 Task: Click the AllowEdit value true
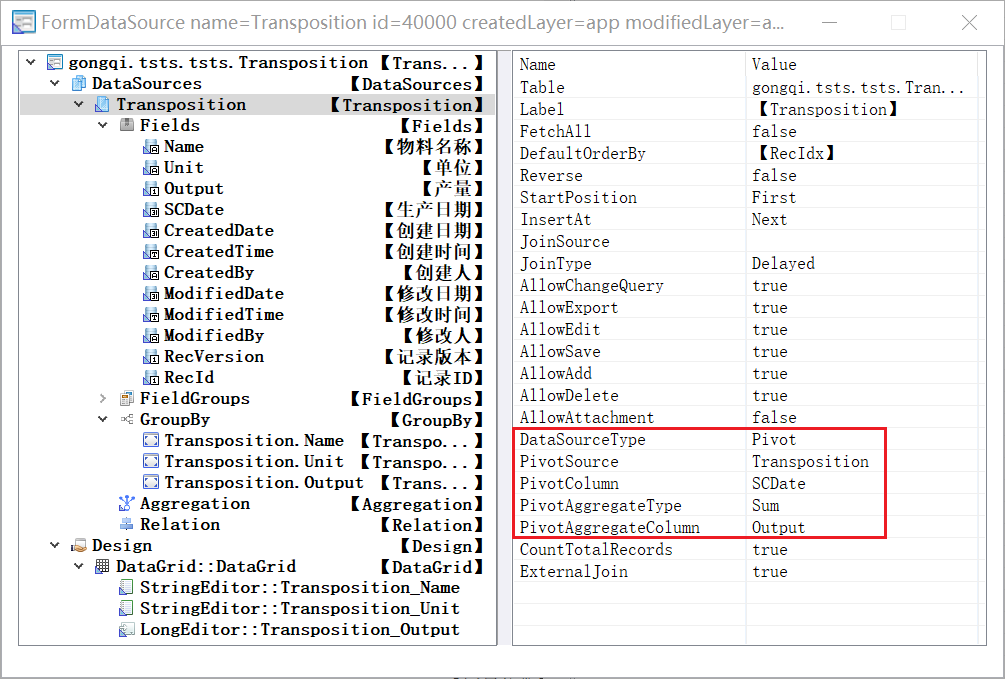[x=769, y=330]
